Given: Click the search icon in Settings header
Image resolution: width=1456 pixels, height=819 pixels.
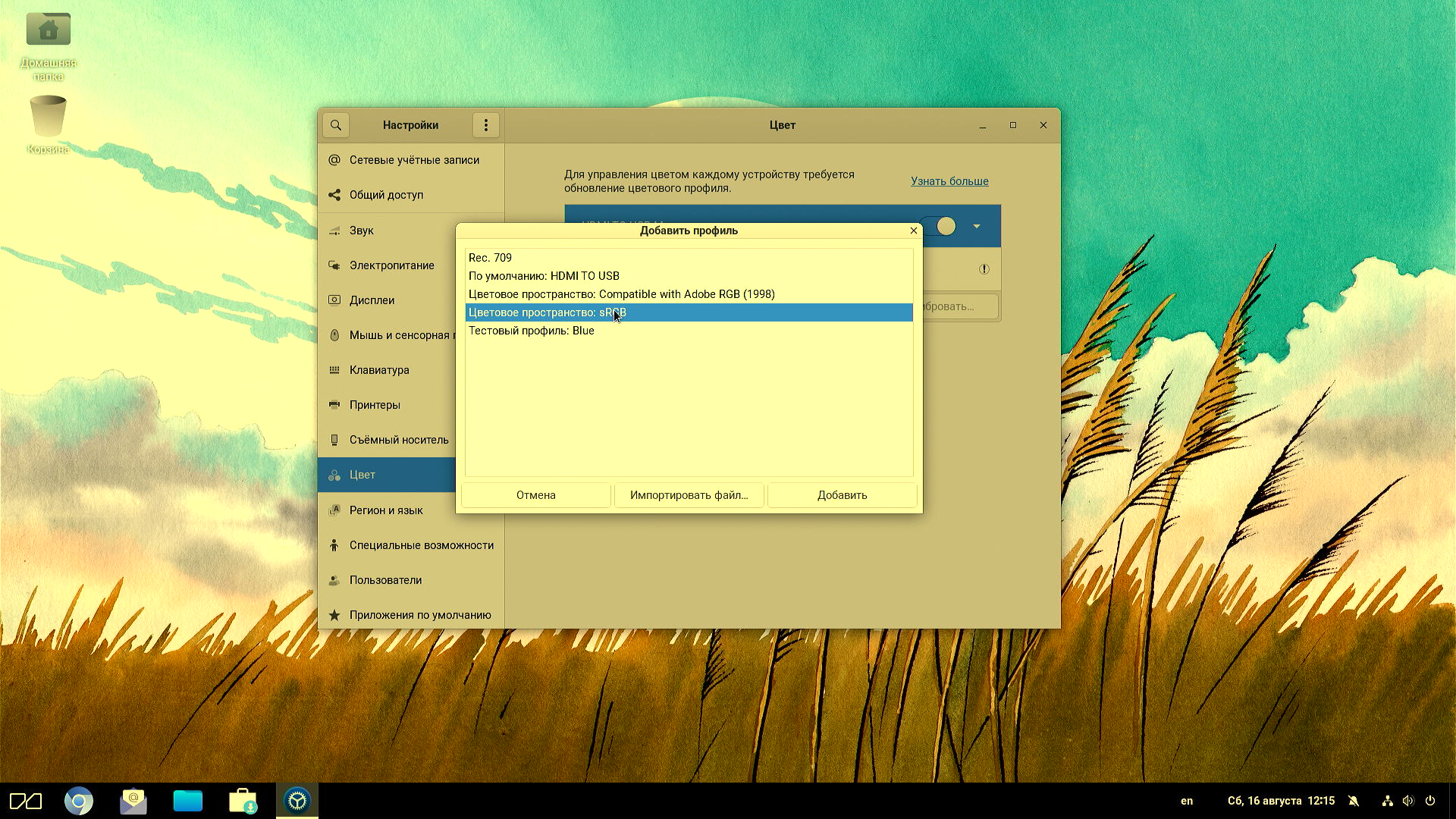Looking at the screenshot, I should [x=336, y=125].
